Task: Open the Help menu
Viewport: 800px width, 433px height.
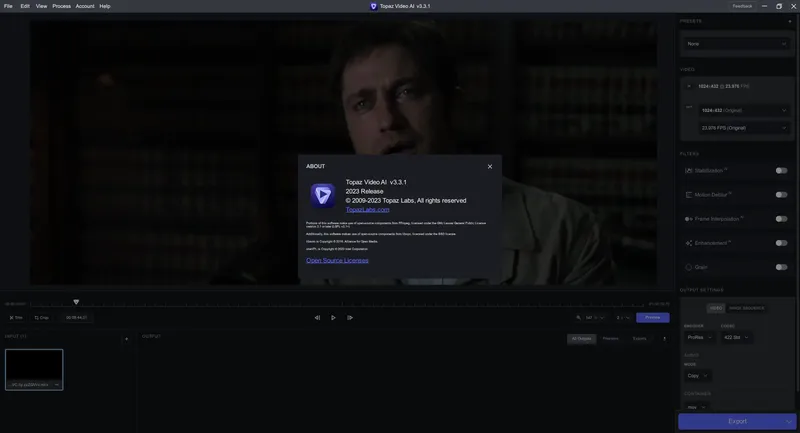Action: click(105, 6)
